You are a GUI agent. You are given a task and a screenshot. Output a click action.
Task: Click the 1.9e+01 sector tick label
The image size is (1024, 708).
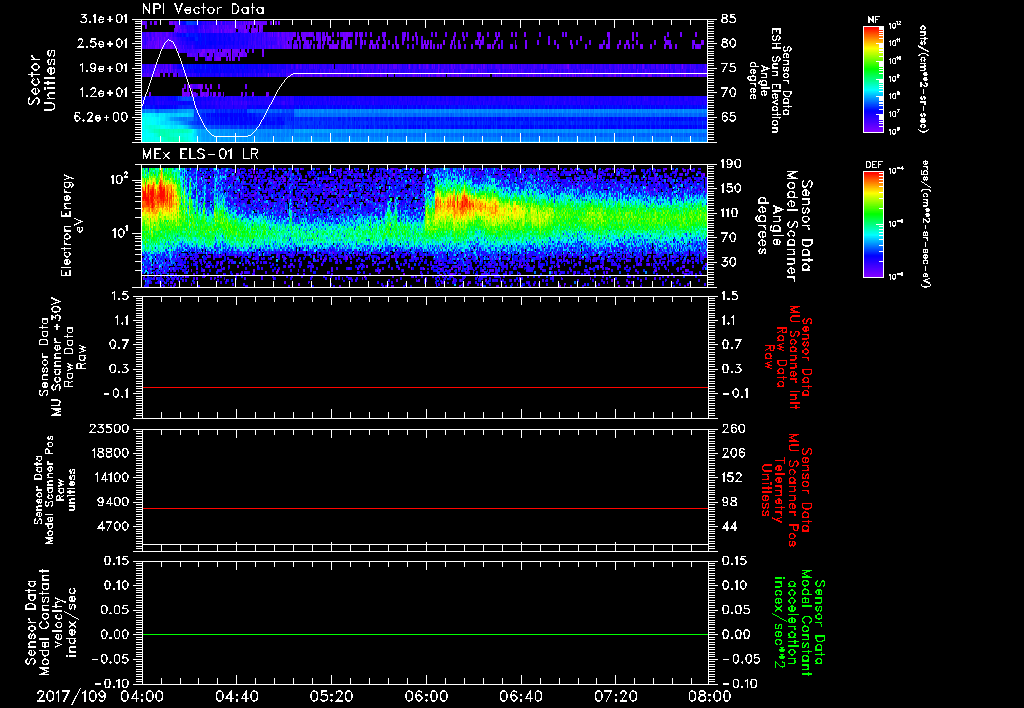click(x=106, y=68)
